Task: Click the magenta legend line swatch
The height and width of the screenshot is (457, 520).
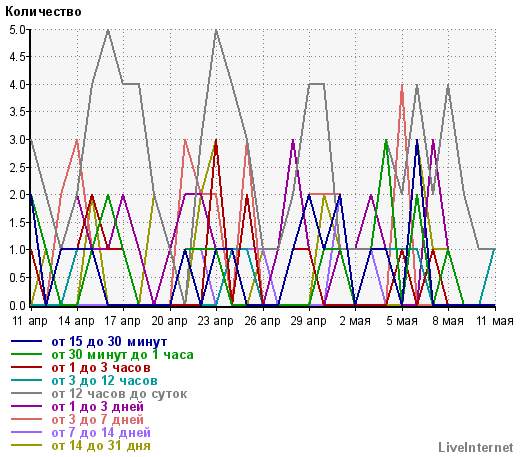Action: point(27,406)
